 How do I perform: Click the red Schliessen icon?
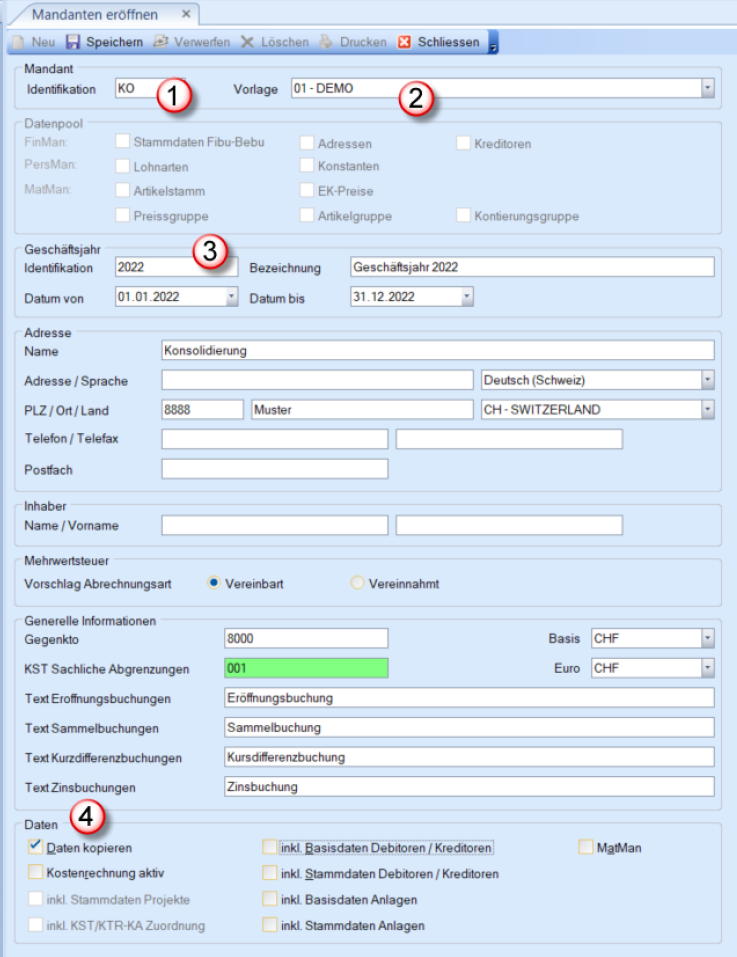point(404,42)
